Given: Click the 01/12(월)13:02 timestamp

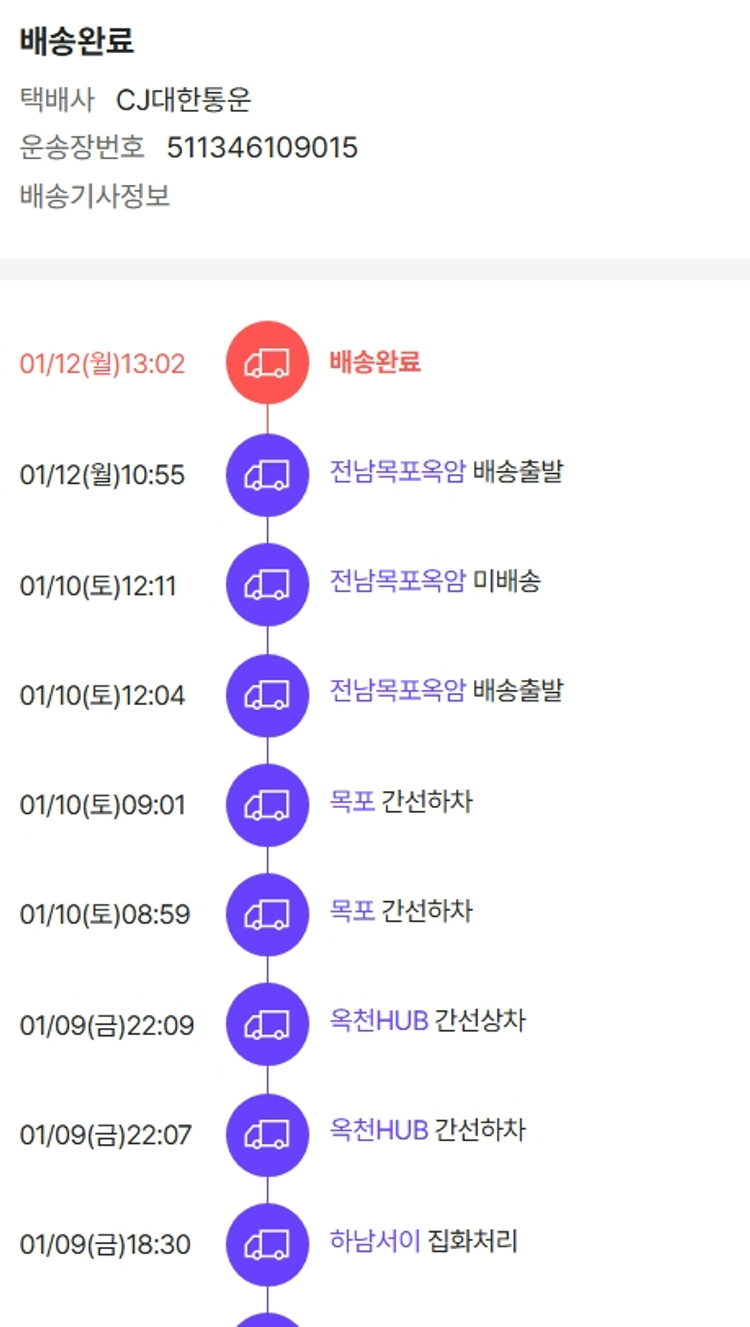Looking at the screenshot, I should click(103, 364).
